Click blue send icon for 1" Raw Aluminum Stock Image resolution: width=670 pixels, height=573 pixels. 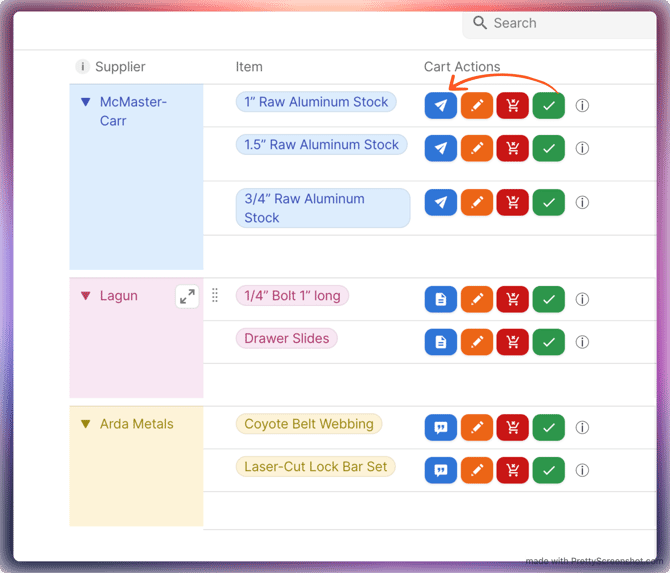pyautogui.click(x=440, y=105)
